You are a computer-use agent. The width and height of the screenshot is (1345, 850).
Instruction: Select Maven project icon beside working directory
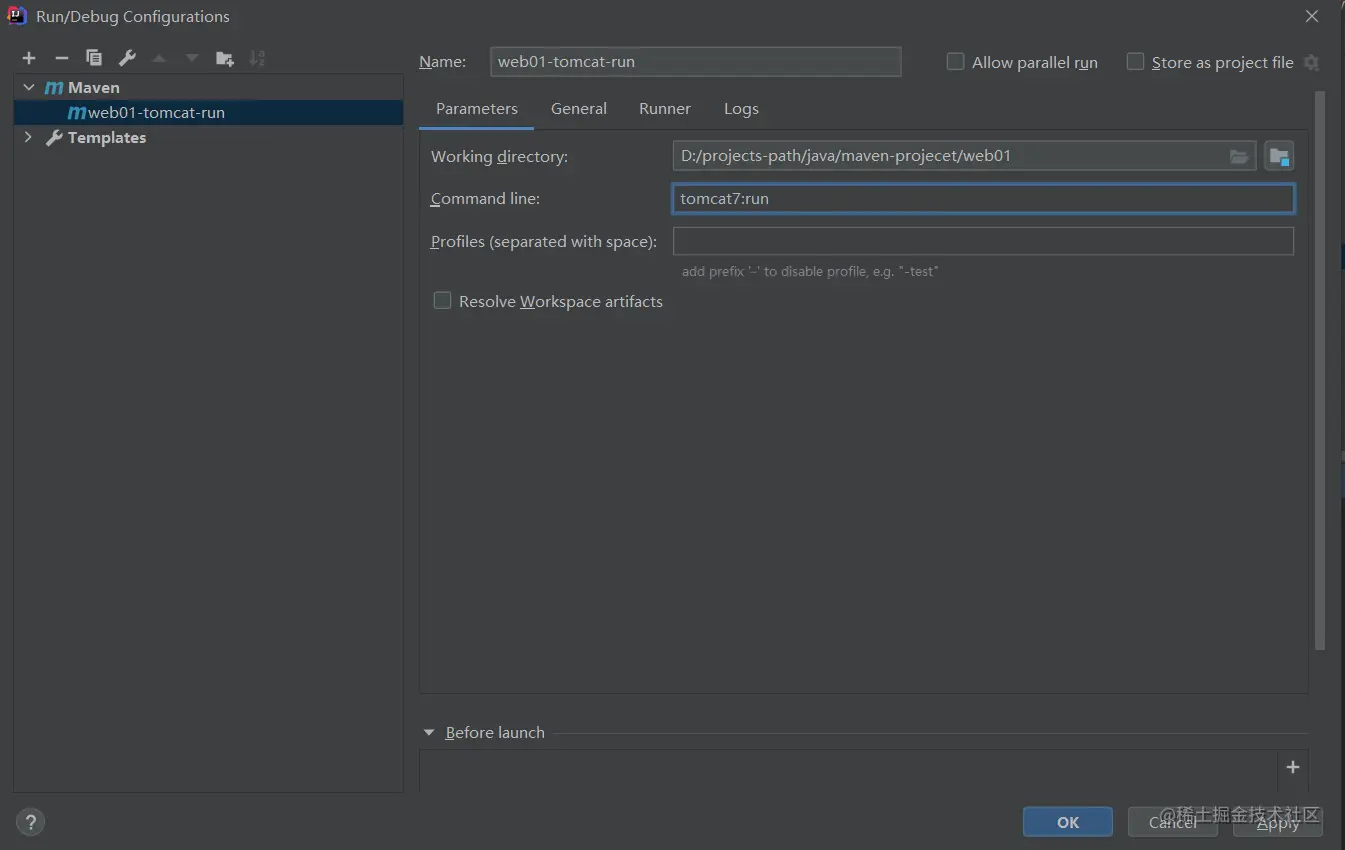click(1279, 156)
